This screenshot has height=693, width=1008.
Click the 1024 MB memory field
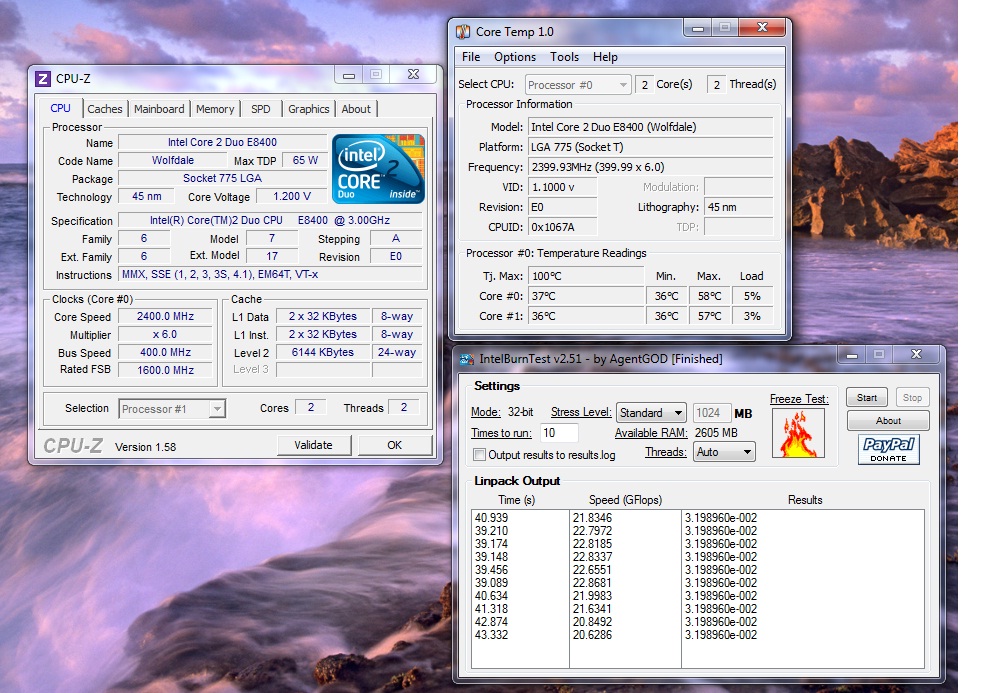(711, 413)
